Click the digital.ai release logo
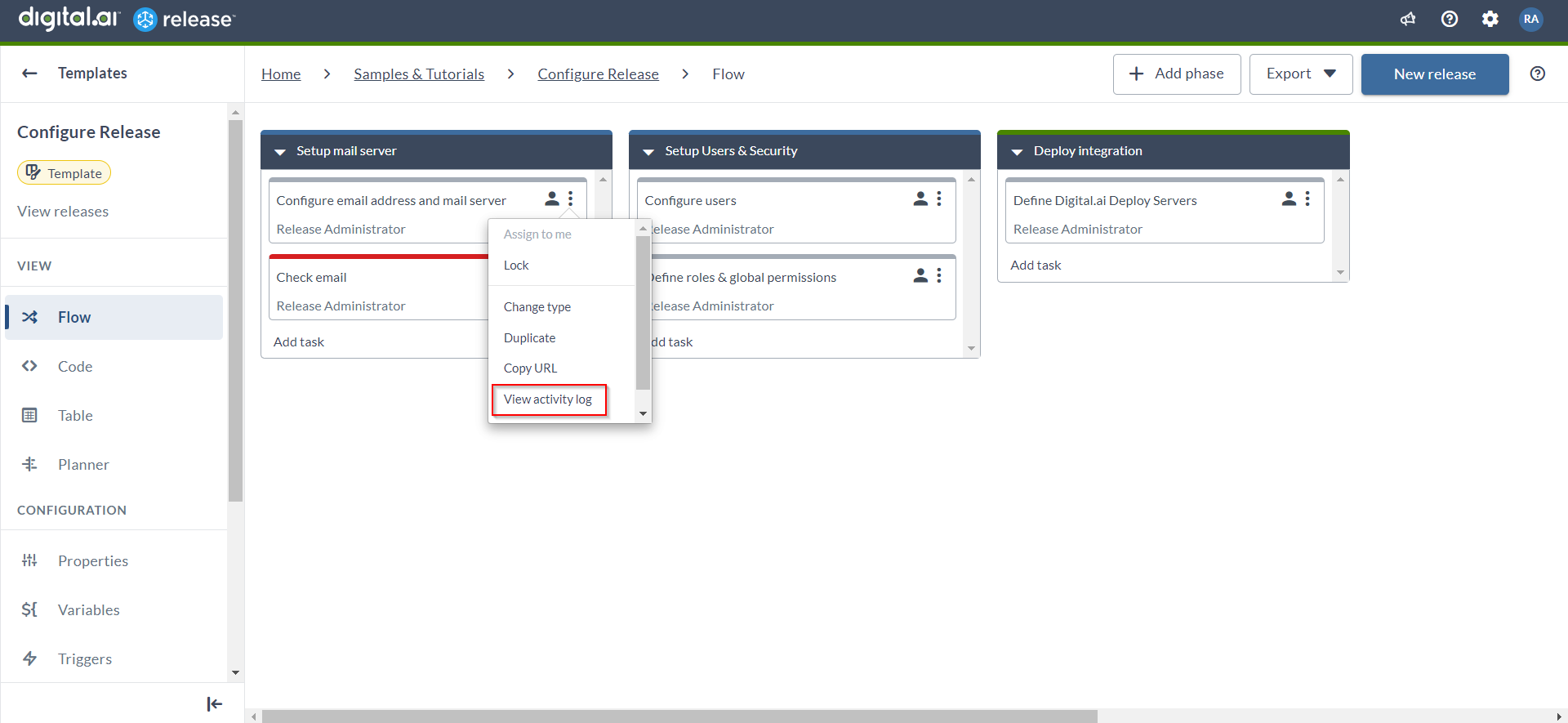 pos(127,19)
